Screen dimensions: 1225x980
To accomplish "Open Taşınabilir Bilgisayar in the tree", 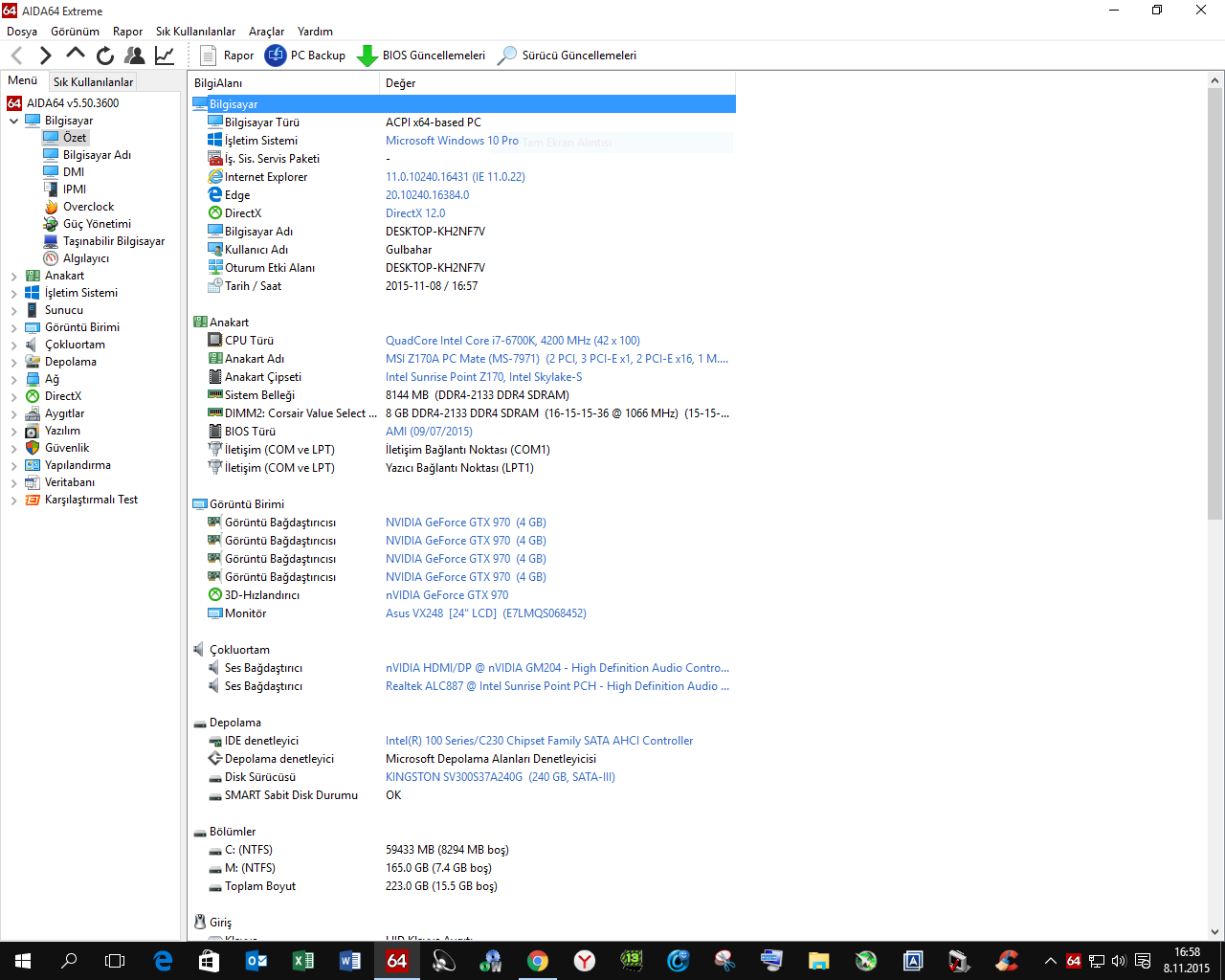I will [104, 241].
